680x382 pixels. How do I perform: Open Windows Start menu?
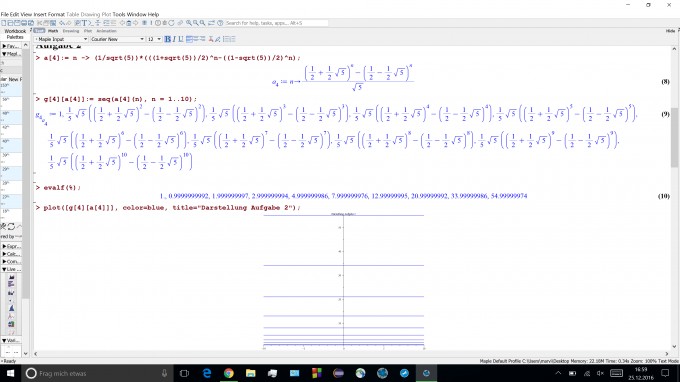10,373
